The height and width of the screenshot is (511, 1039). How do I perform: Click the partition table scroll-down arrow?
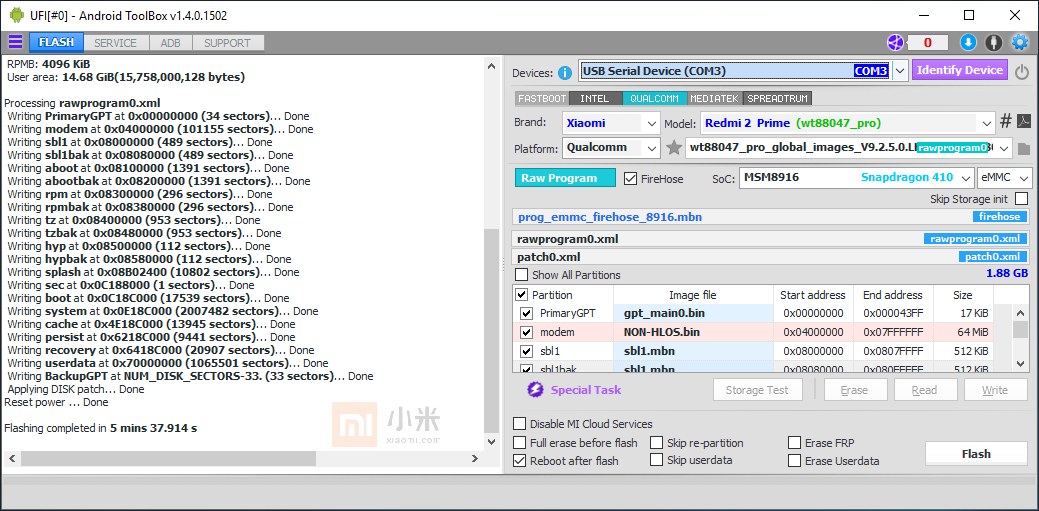pyautogui.click(x=1021, y=363)
